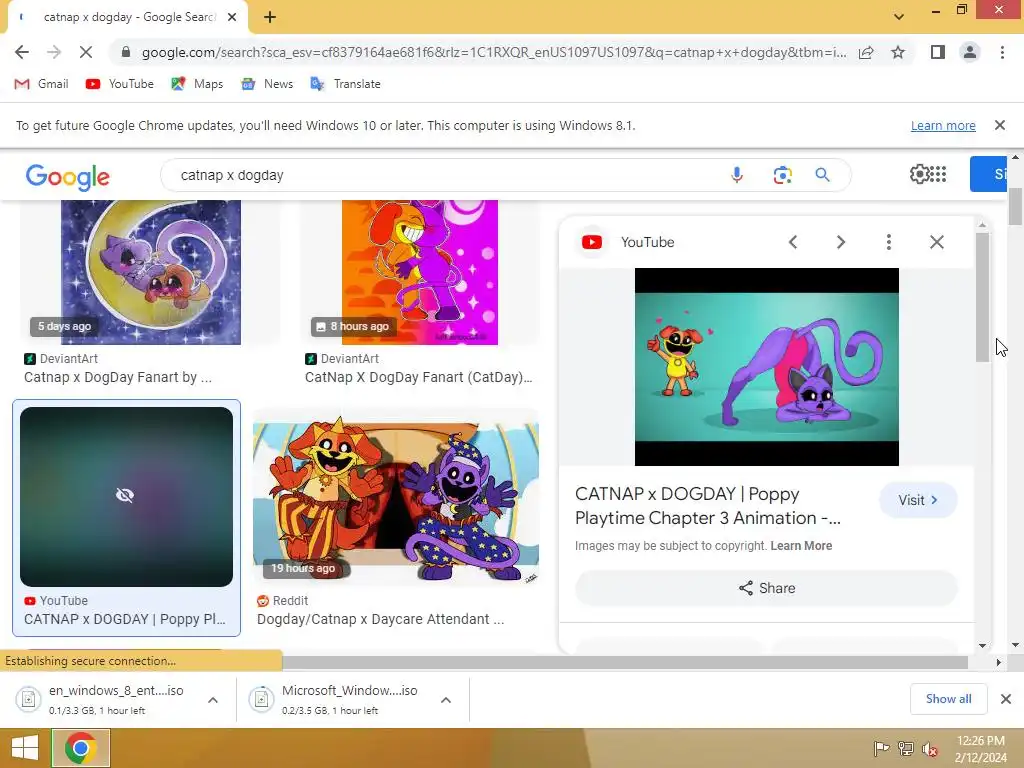Viewport: 1024px width, 768px height.
Task: Click the preview panel scrollbar thumb
Action: [x=982, y=297]
